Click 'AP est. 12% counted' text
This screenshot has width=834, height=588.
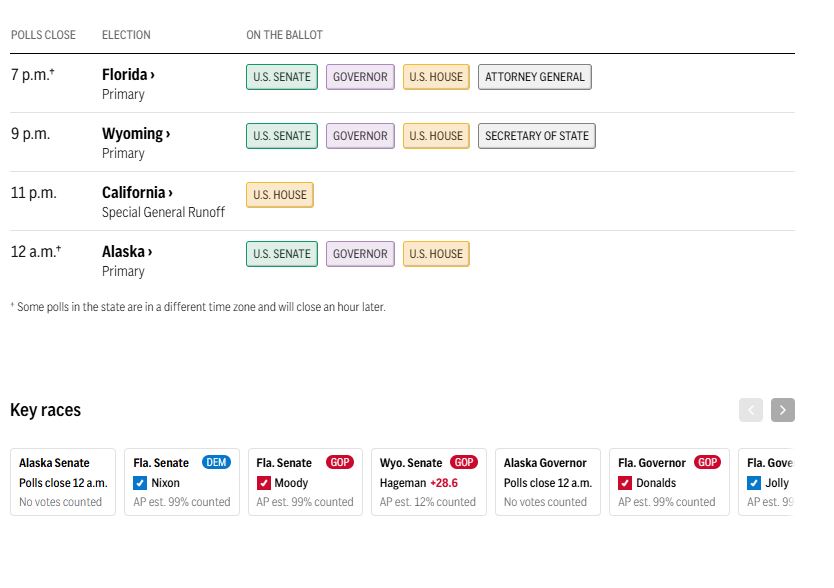[428, 502]
